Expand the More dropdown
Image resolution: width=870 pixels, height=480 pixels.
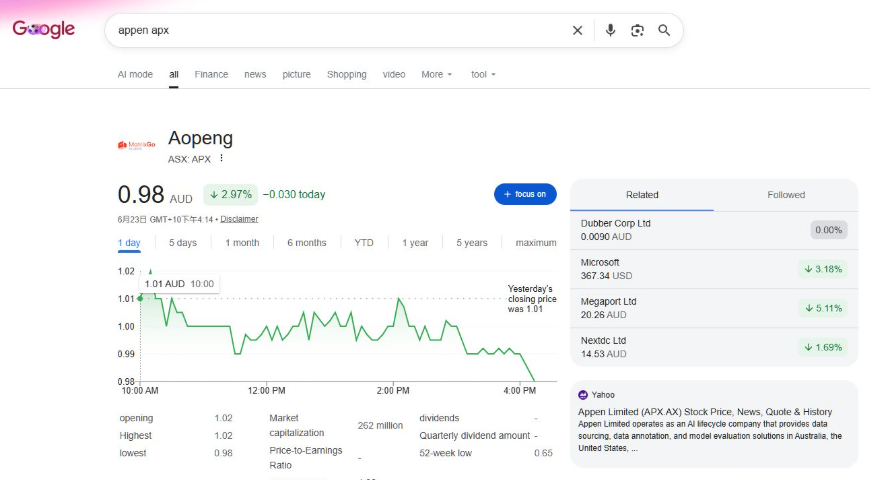point(437,74)
